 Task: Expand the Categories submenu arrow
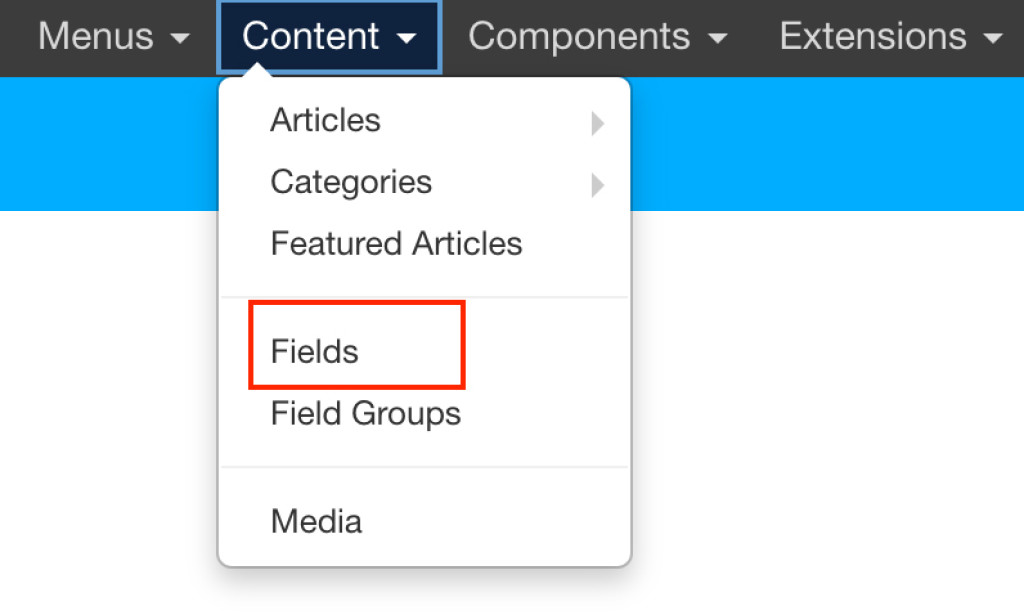[597, 184]
